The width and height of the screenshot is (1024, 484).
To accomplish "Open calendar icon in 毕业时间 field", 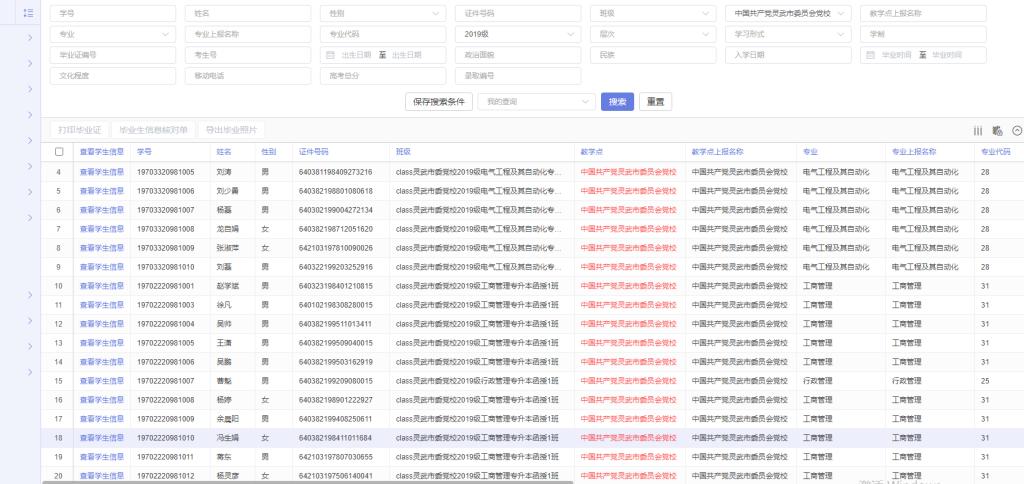I will click(x=871, y=55).
